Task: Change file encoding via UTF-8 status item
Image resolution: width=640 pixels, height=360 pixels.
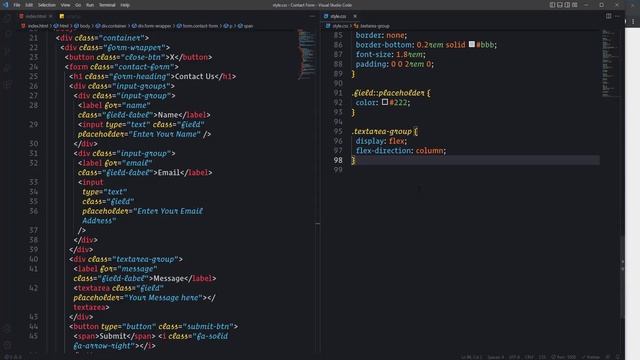Action: click(x=514, y=357)
